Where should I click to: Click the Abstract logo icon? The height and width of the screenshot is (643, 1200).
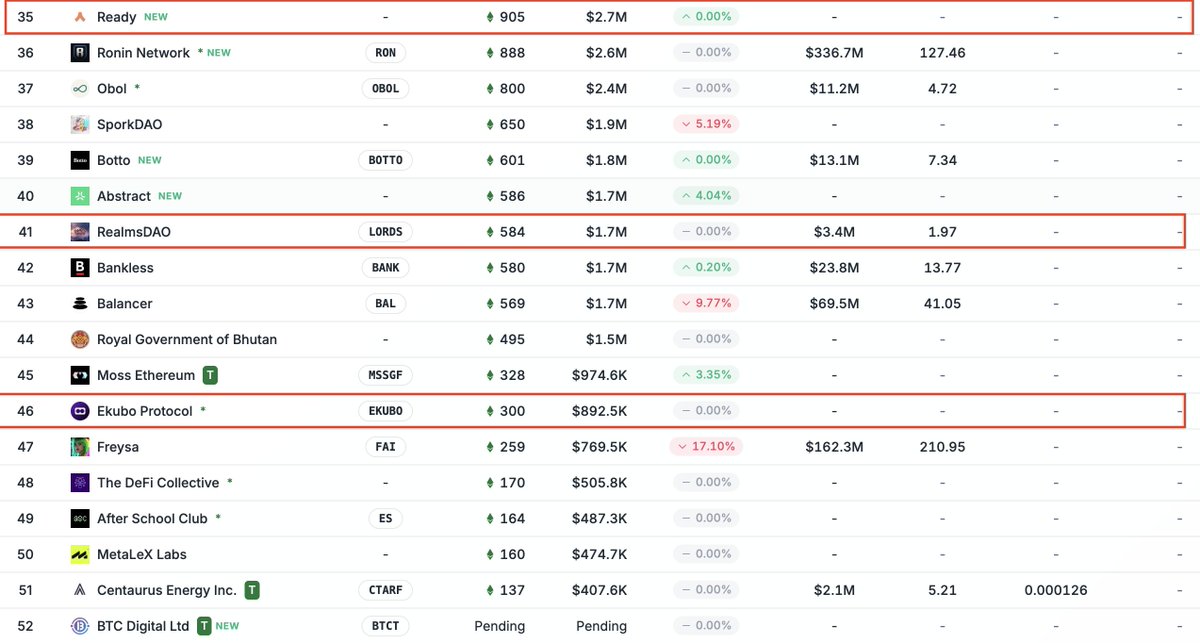point(80,196)
